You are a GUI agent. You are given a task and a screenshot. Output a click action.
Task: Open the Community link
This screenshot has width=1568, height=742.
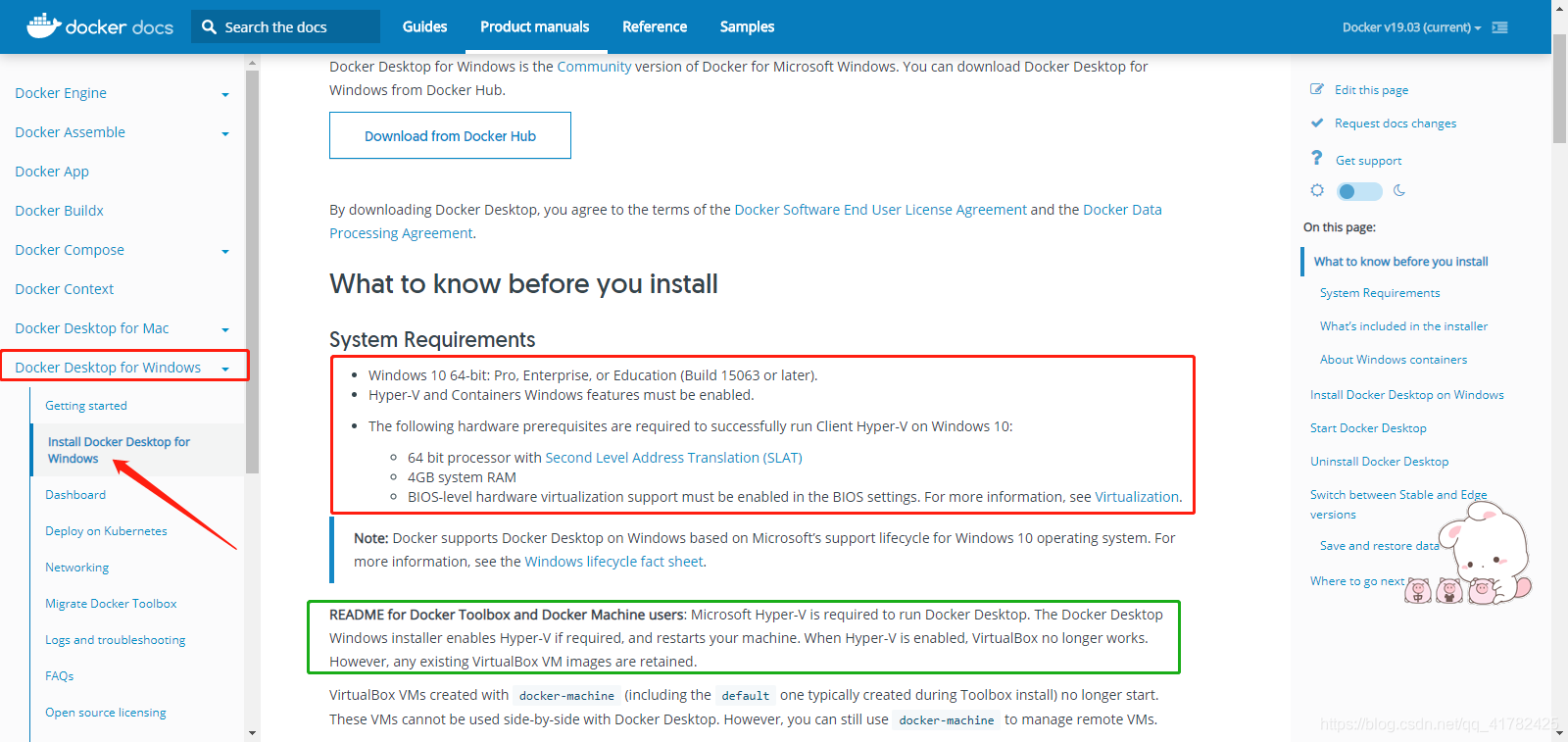tap(594, 67)
